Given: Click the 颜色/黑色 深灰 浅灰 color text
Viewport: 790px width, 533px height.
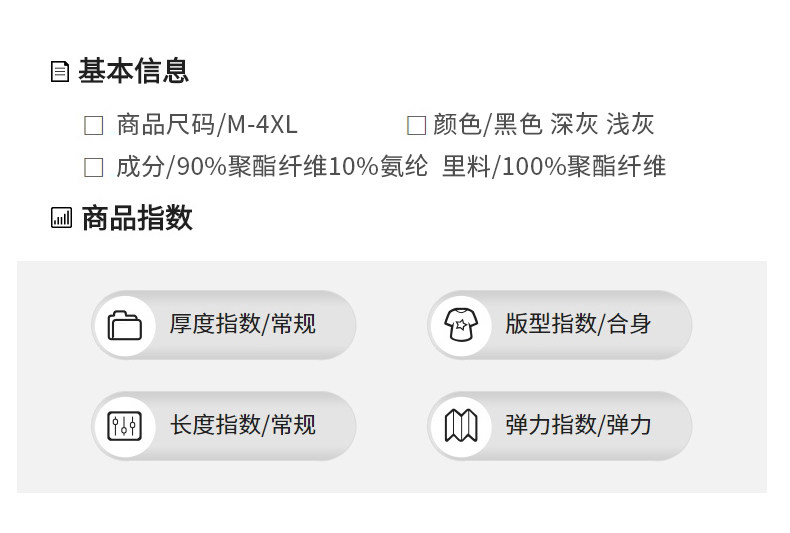Looking at the screenshot, I should pos(544,125).
